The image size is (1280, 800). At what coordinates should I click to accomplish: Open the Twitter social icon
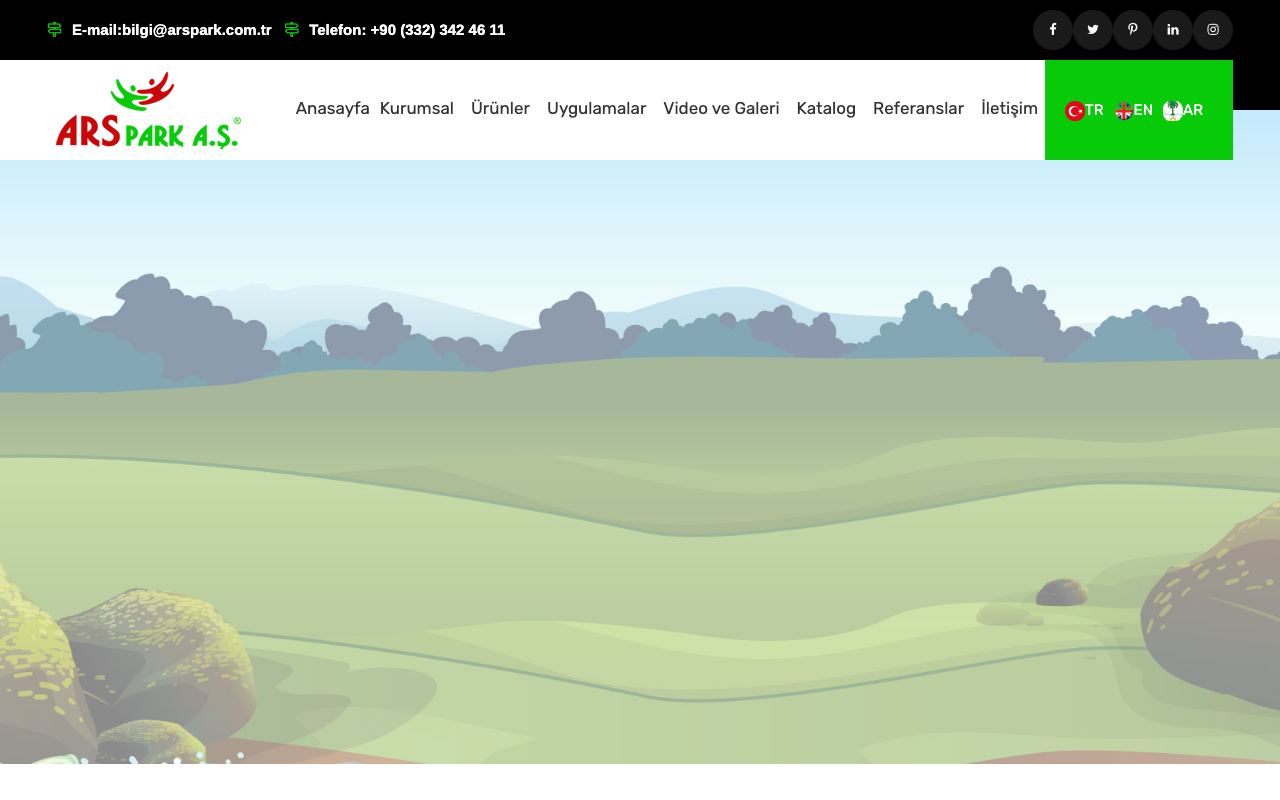pos(1092,30)
